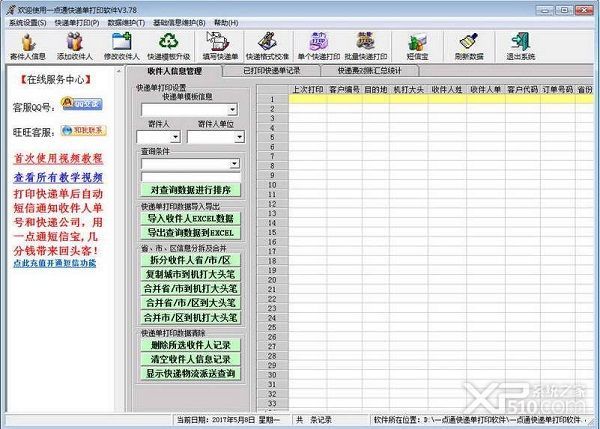Click the 客户编号 column header
This screenshot has height=429, width=600.
tap(345, 90)
